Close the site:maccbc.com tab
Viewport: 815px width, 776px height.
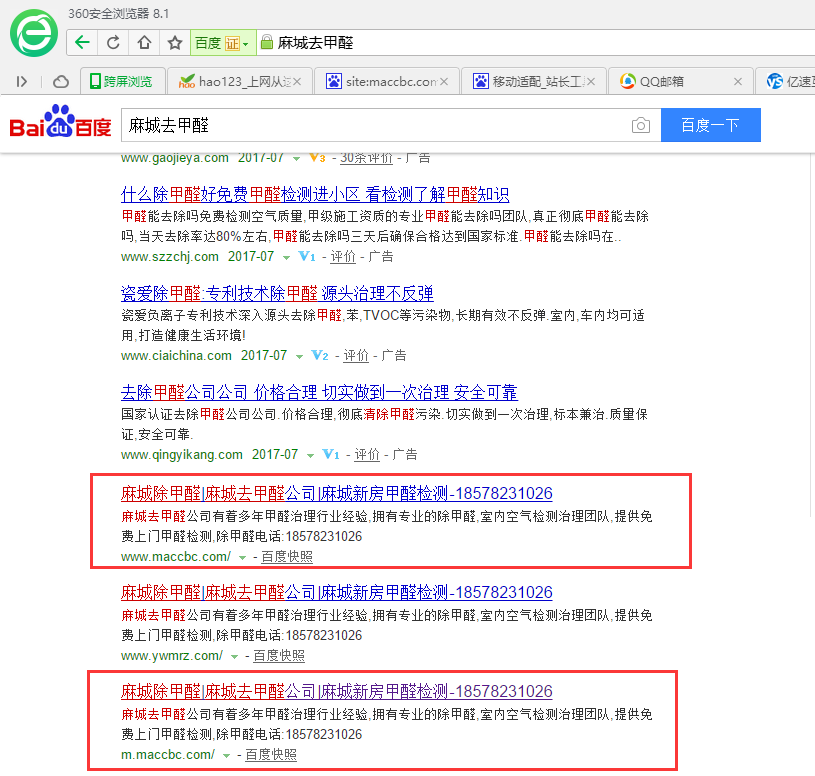pyautogui.click(x=444, y=82)
